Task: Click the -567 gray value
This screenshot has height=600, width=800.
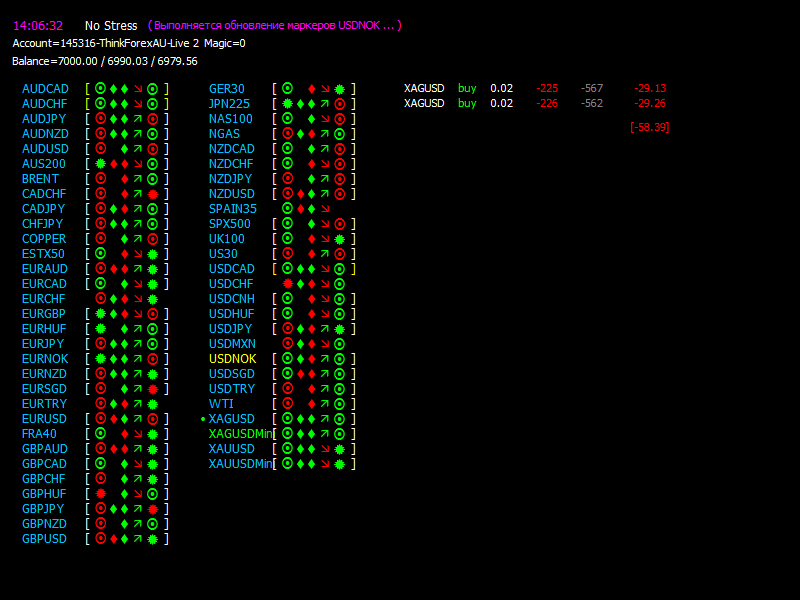Action: click(x=592, y=88)
